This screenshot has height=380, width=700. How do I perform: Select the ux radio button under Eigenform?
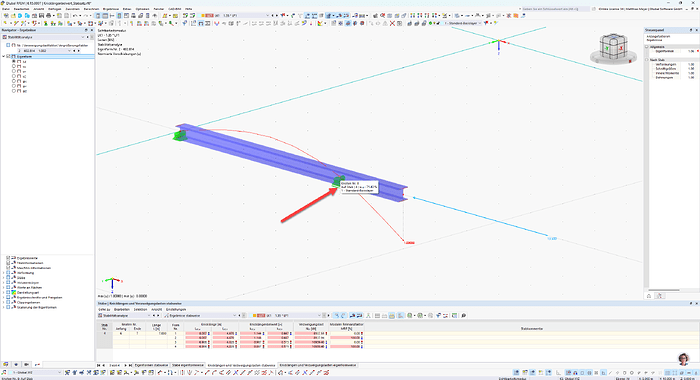[14, 66]
